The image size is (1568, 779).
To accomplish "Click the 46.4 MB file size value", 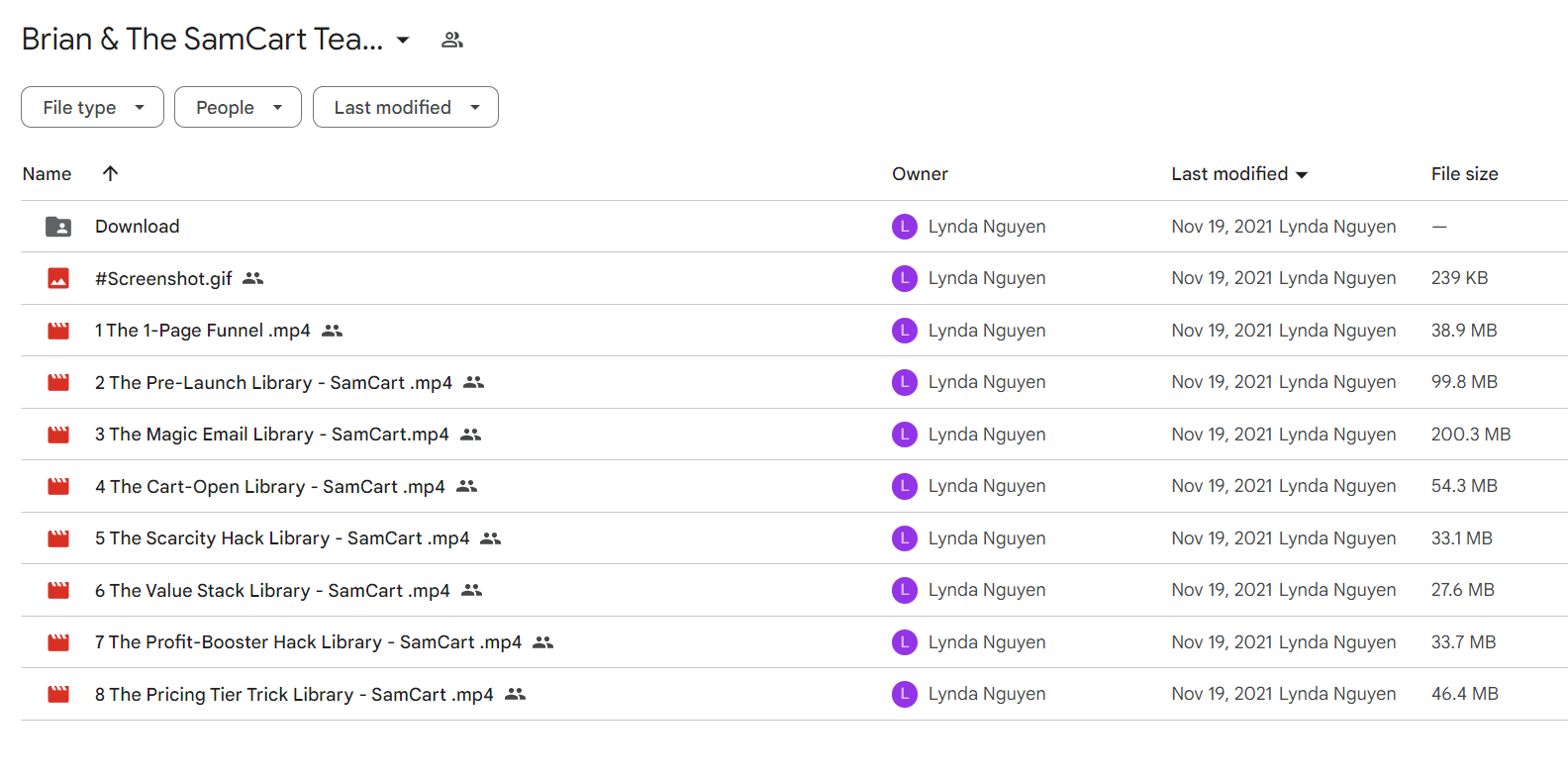I will (x=1465, y=694).
